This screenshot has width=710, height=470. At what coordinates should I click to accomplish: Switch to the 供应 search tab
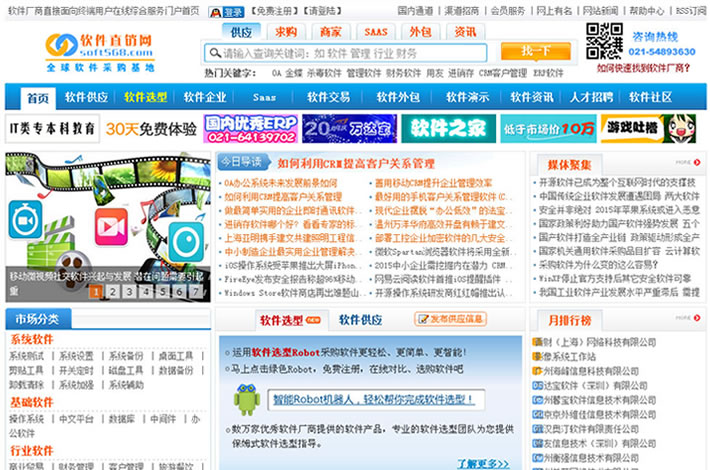tap(241, 32)
